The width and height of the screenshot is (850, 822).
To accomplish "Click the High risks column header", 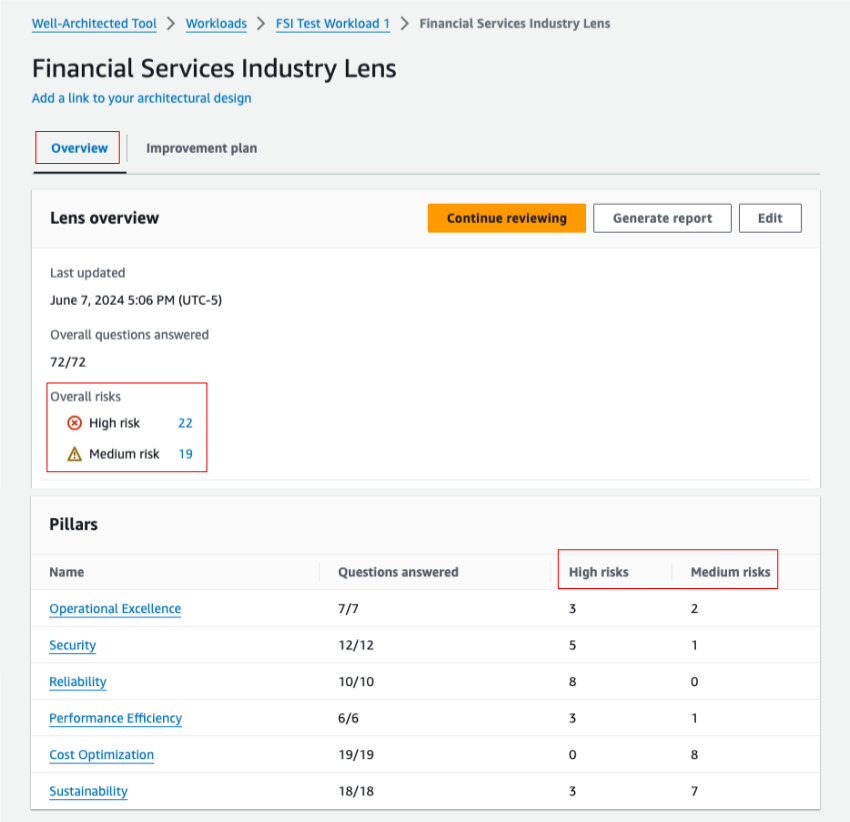I will pyautogui.click(x=598, y=572).
